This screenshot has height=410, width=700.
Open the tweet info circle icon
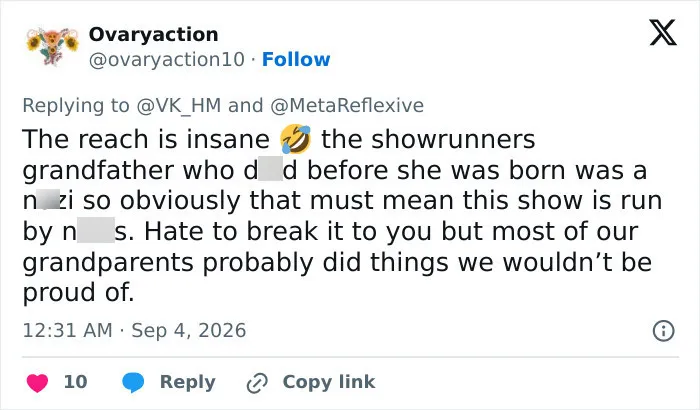(663, 331)
